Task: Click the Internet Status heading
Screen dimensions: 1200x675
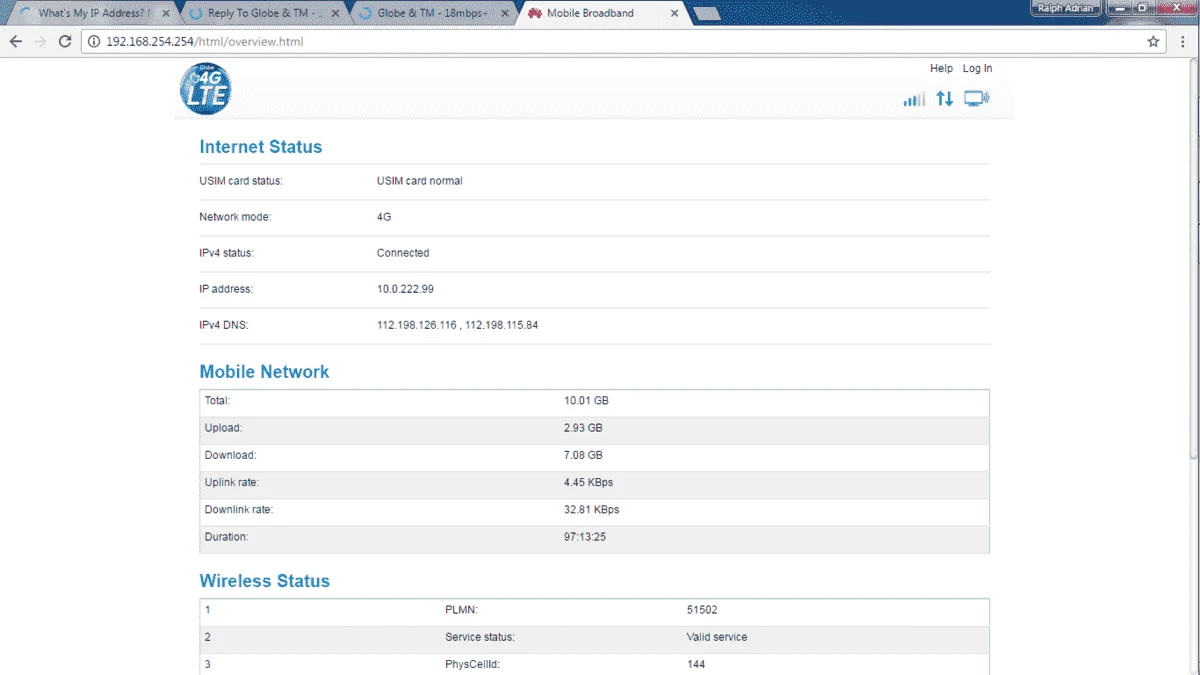Action: (x=261, y=147)
